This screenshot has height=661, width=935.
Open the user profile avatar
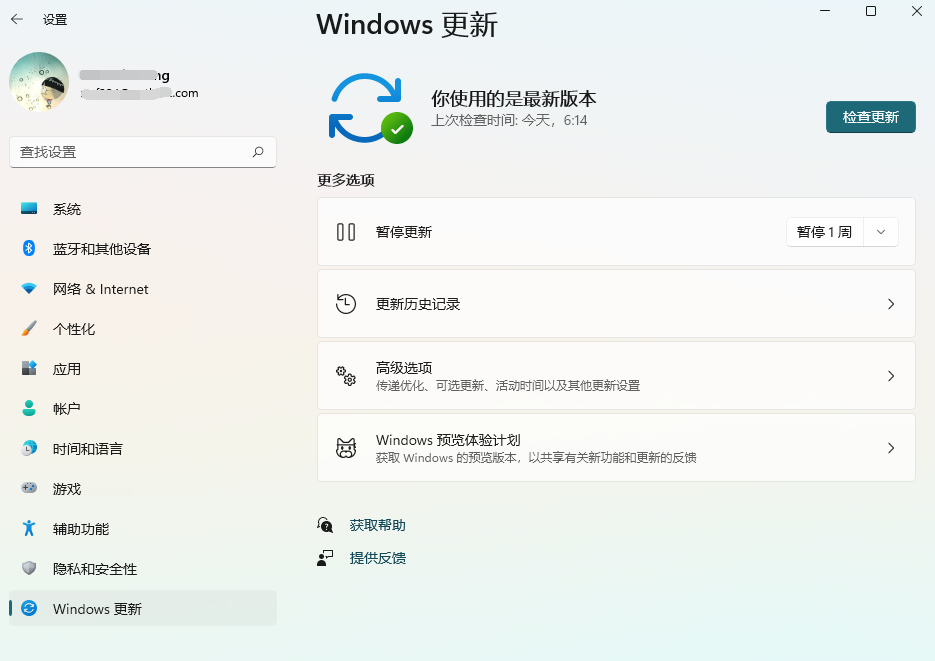(x=39, y=82)
